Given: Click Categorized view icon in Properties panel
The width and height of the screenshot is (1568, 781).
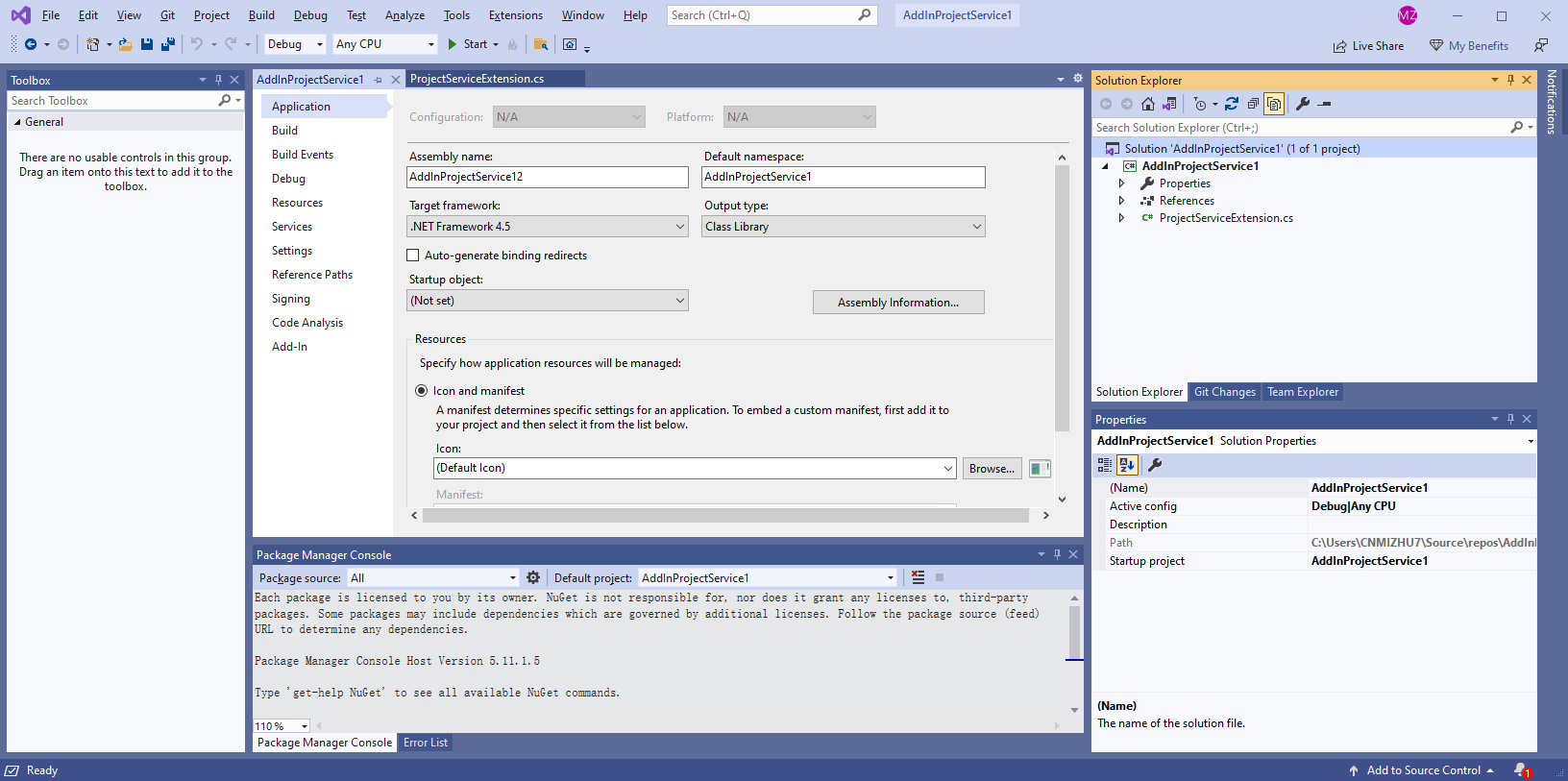Looking at the screenshot, I should [1105, 465].
